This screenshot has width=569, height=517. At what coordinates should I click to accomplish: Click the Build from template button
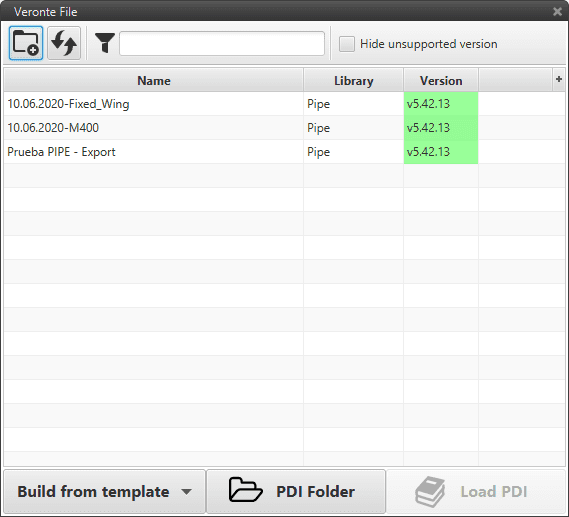coord(105,492)
